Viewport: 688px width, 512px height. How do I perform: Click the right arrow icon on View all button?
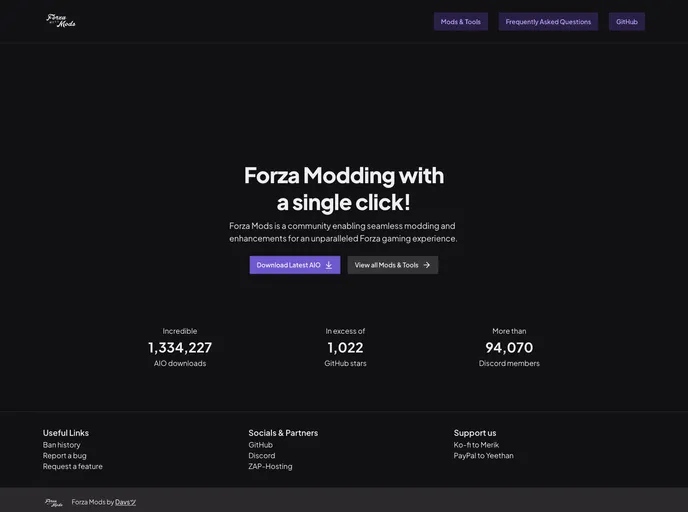pos(426,265)
